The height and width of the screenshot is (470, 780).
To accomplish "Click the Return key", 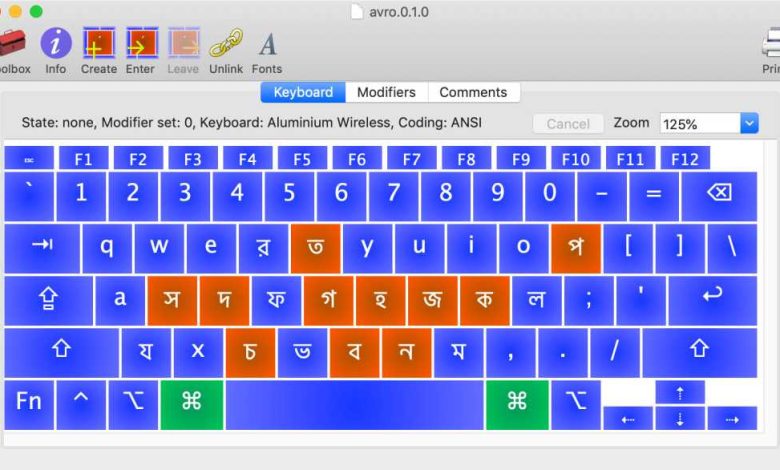I will tap(712, 300).
